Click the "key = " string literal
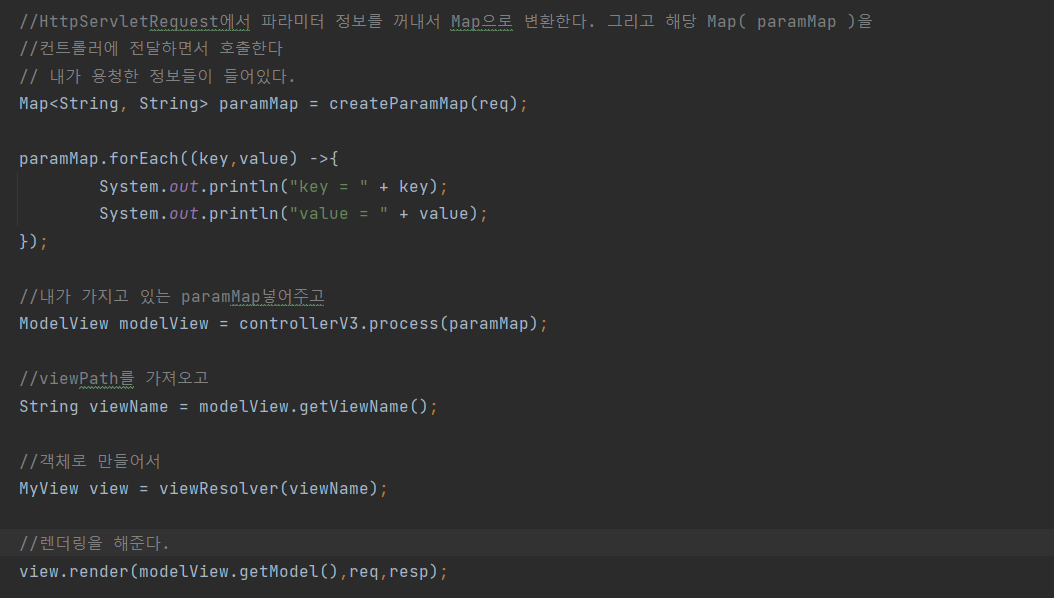Viewport: 1054px width, 598px height. (329, 186)
